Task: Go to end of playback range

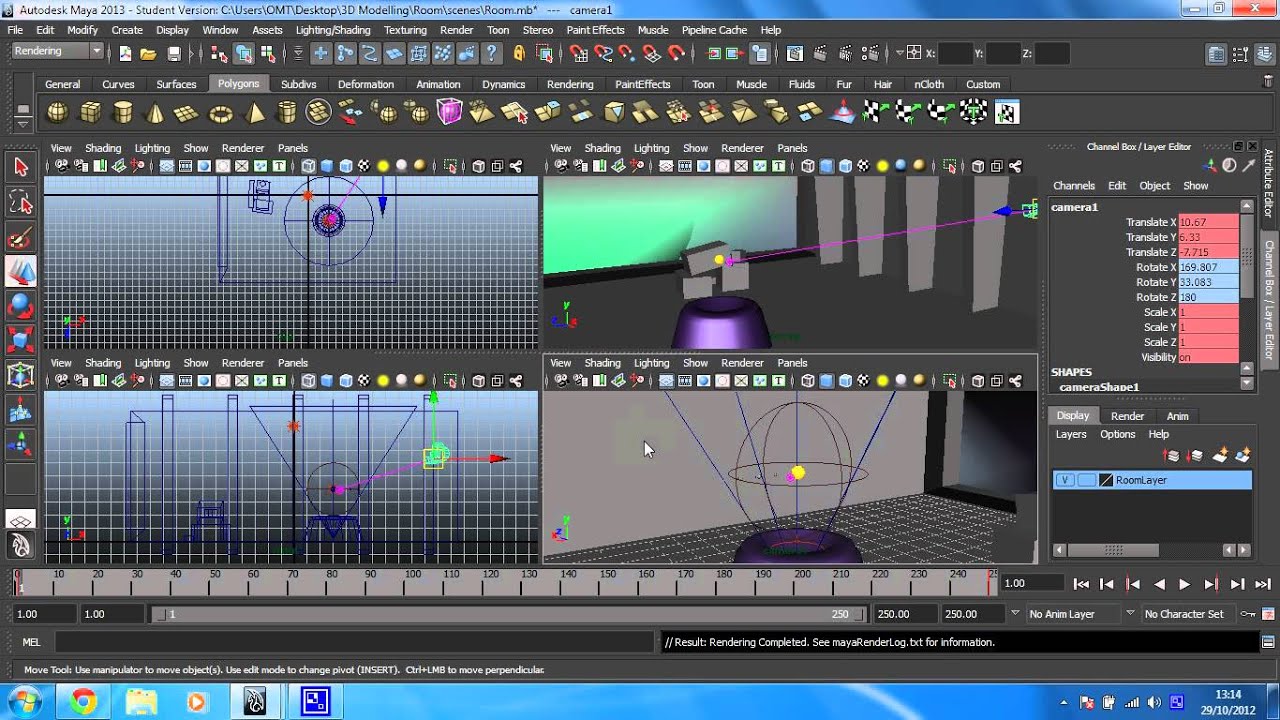Action: point(1263,584)
